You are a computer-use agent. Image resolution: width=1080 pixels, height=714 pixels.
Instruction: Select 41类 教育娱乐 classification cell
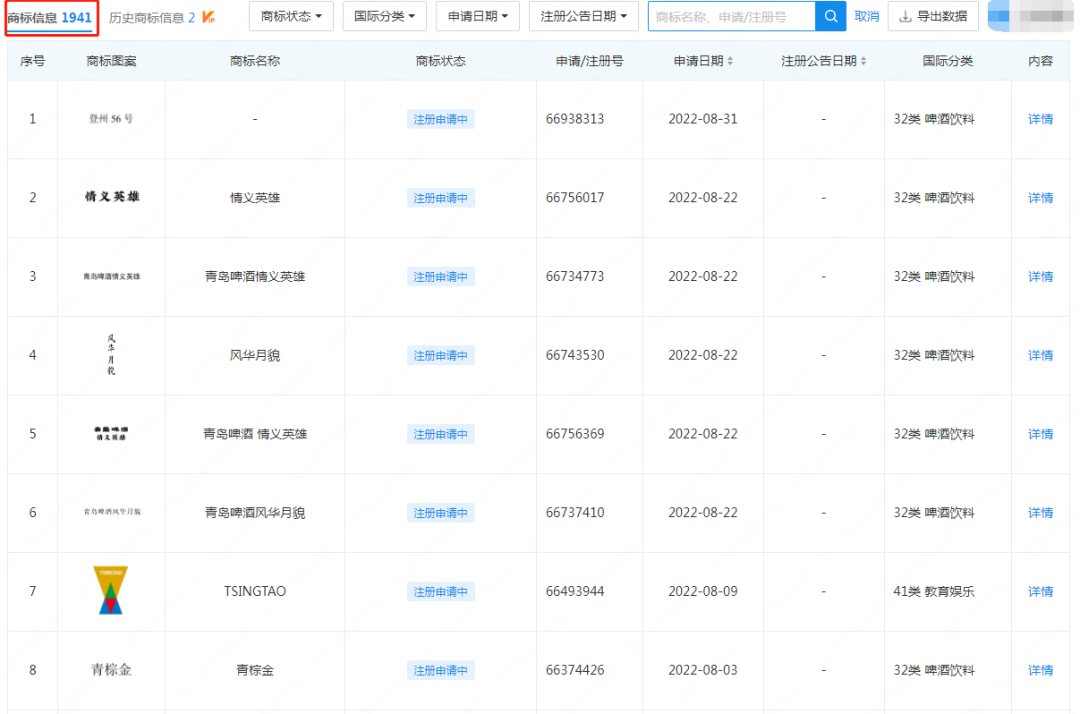point(934,591)
